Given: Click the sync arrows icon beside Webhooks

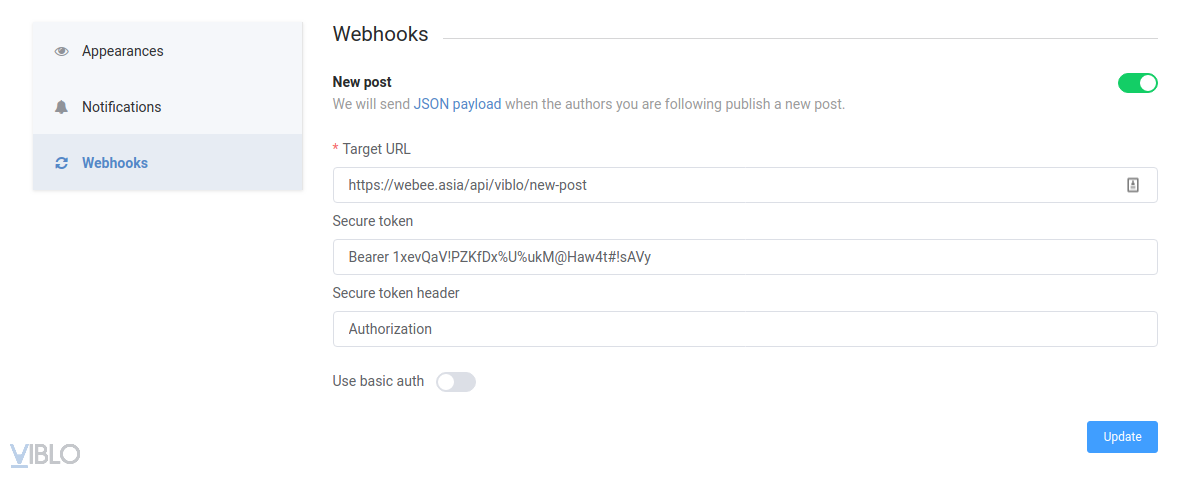Looking at the screenshot, I should point(62,163).
